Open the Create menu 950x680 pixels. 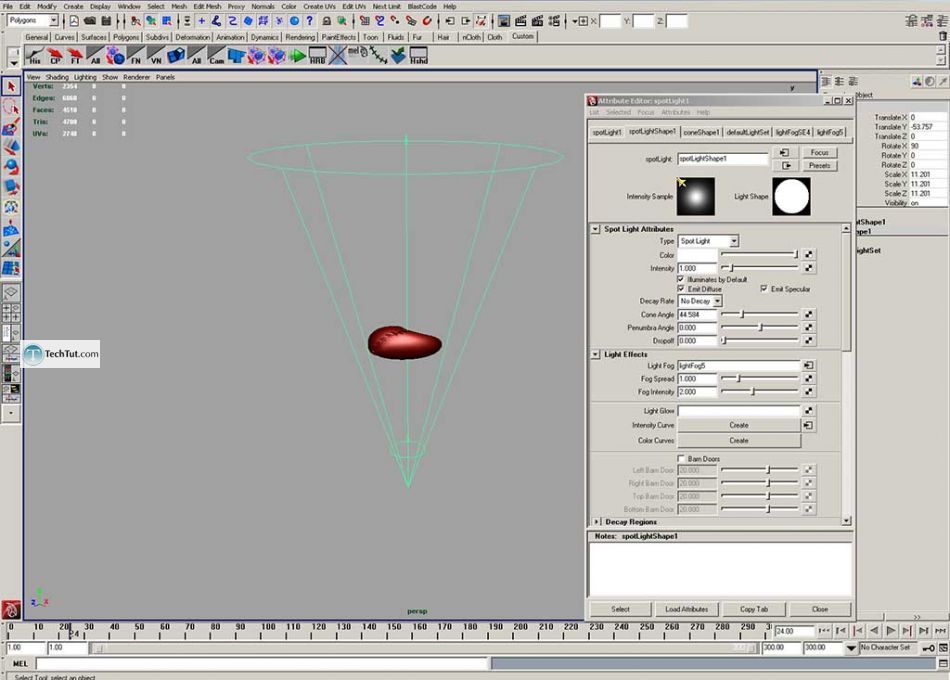(x=73, y=6)
